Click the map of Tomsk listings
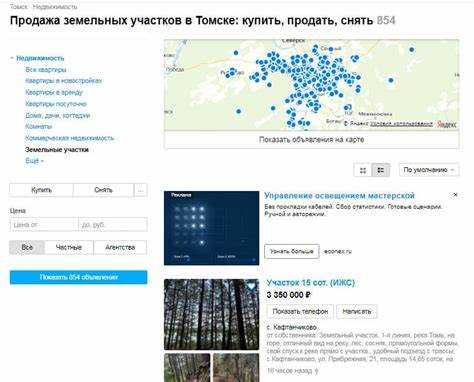Image resolution: width=474 pixels, height=382 pixels. click(x=311, y=85)
